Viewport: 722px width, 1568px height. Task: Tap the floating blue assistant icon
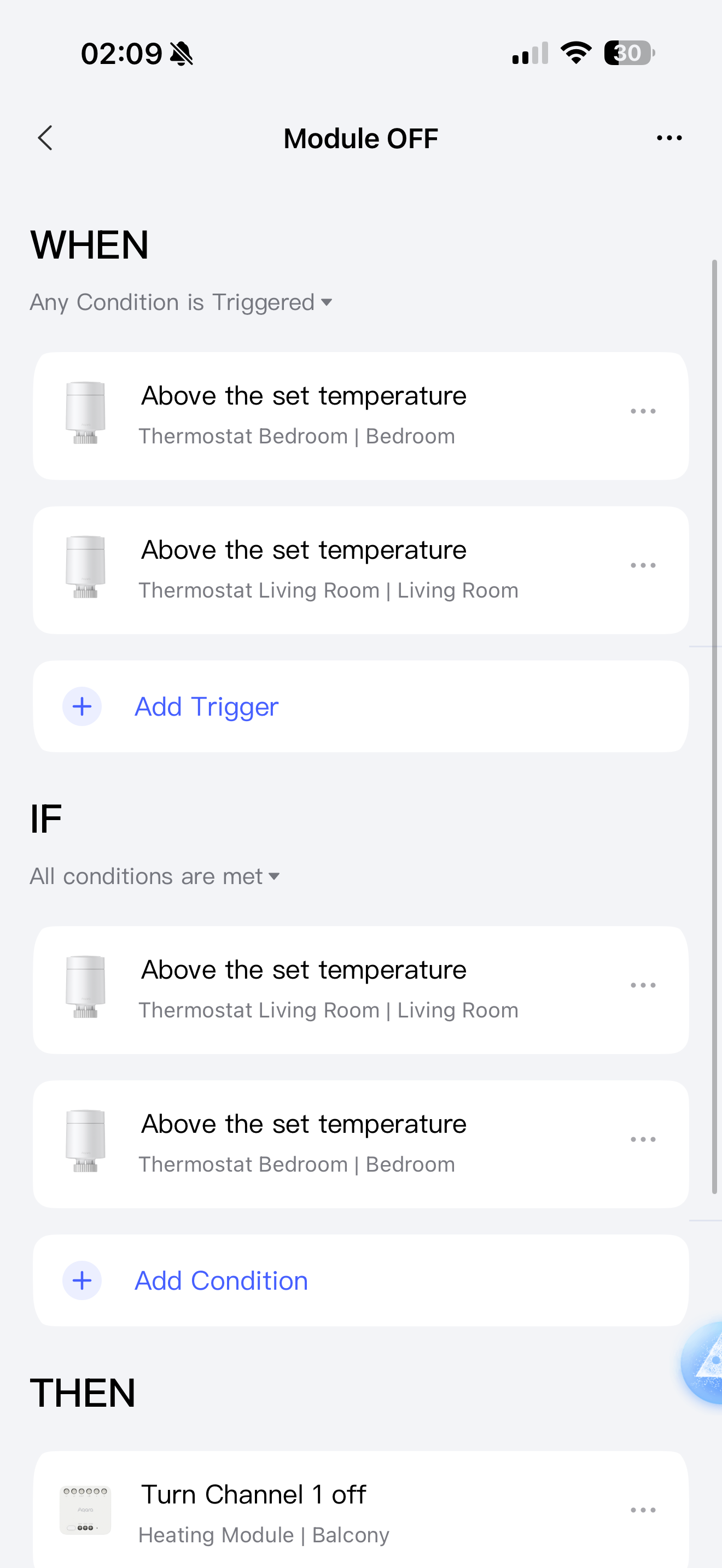(706, 1362)
